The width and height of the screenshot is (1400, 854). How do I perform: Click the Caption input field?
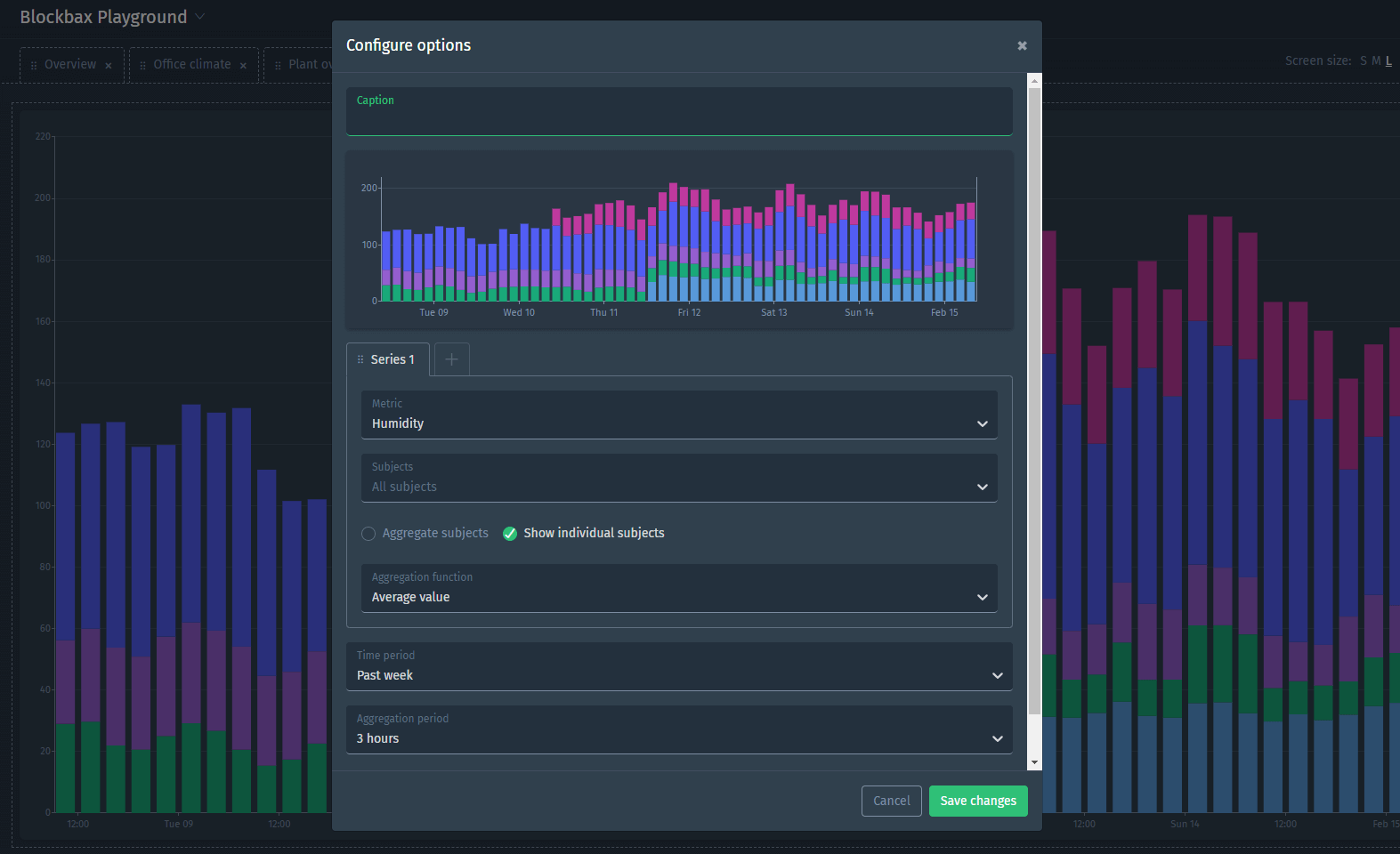tap(678, 117)
